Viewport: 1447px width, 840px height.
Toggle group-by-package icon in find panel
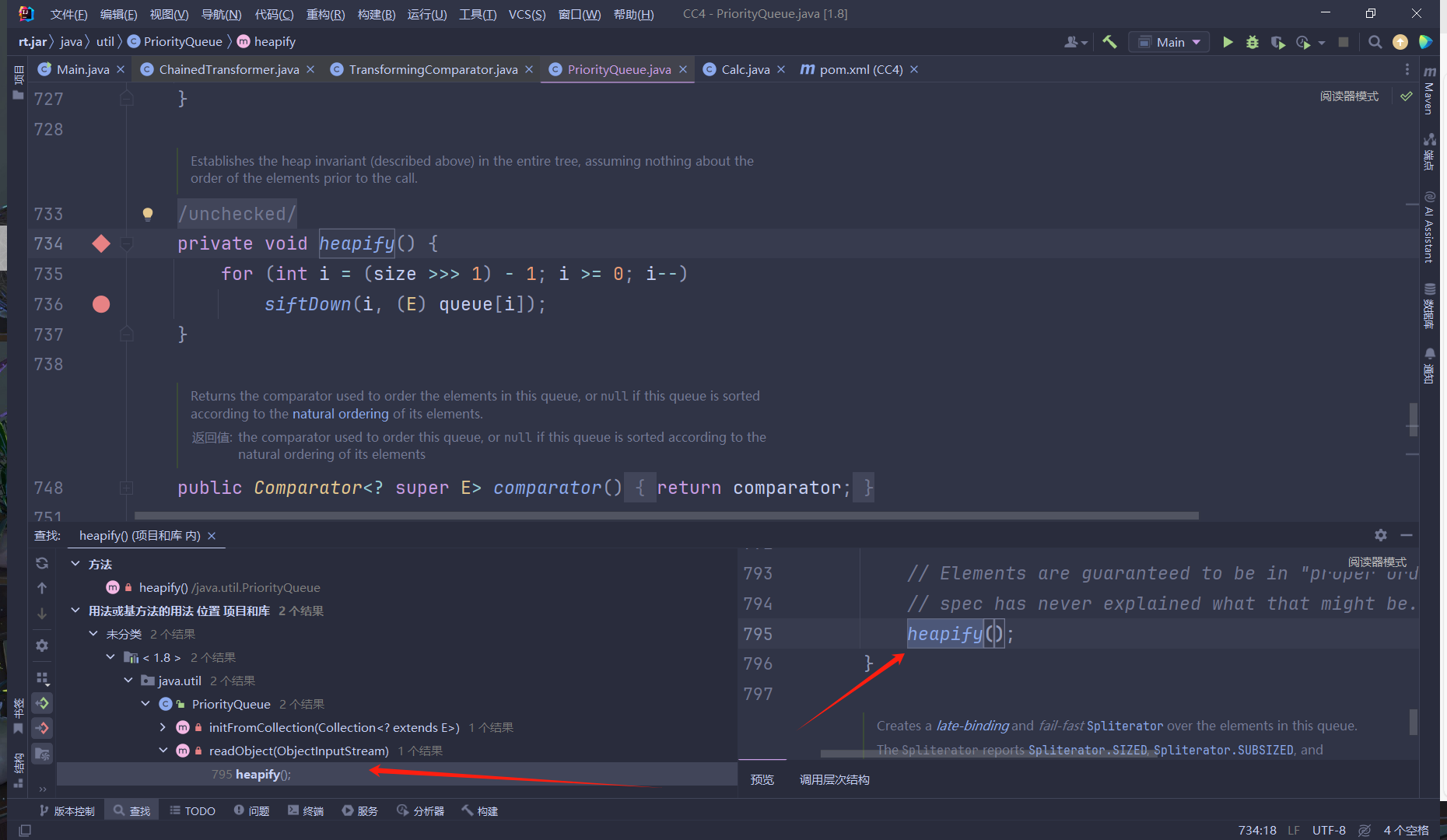pos(42,678)
